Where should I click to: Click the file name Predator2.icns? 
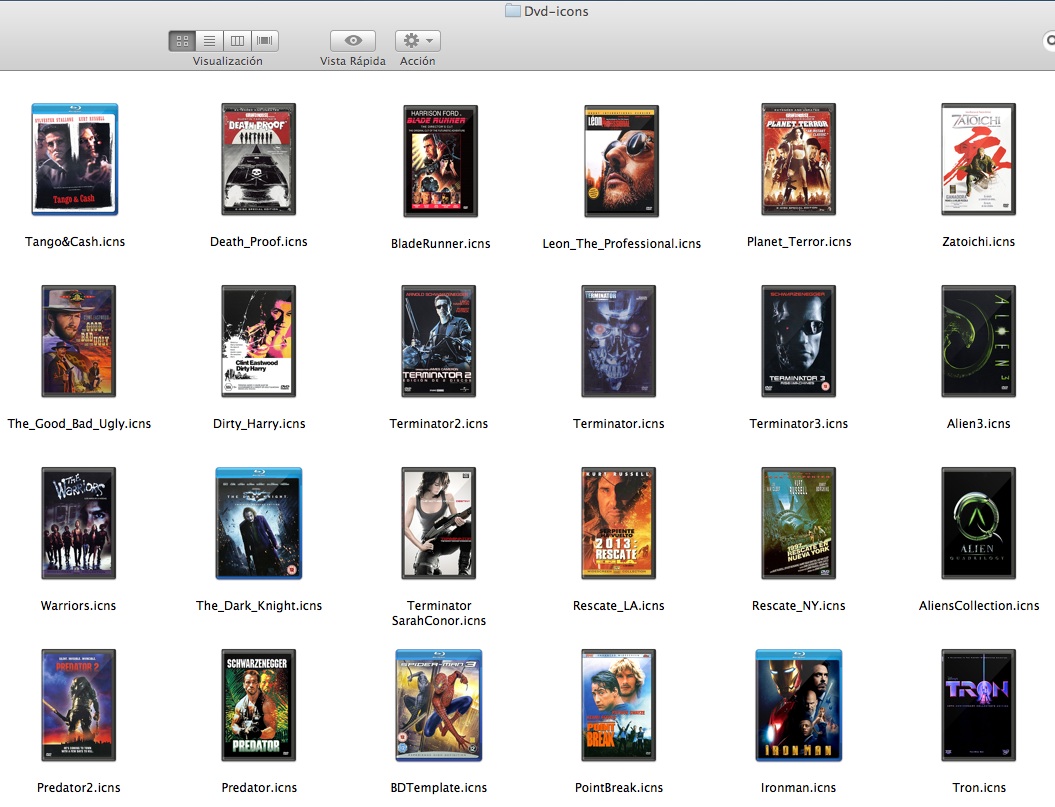pos(79,787)
